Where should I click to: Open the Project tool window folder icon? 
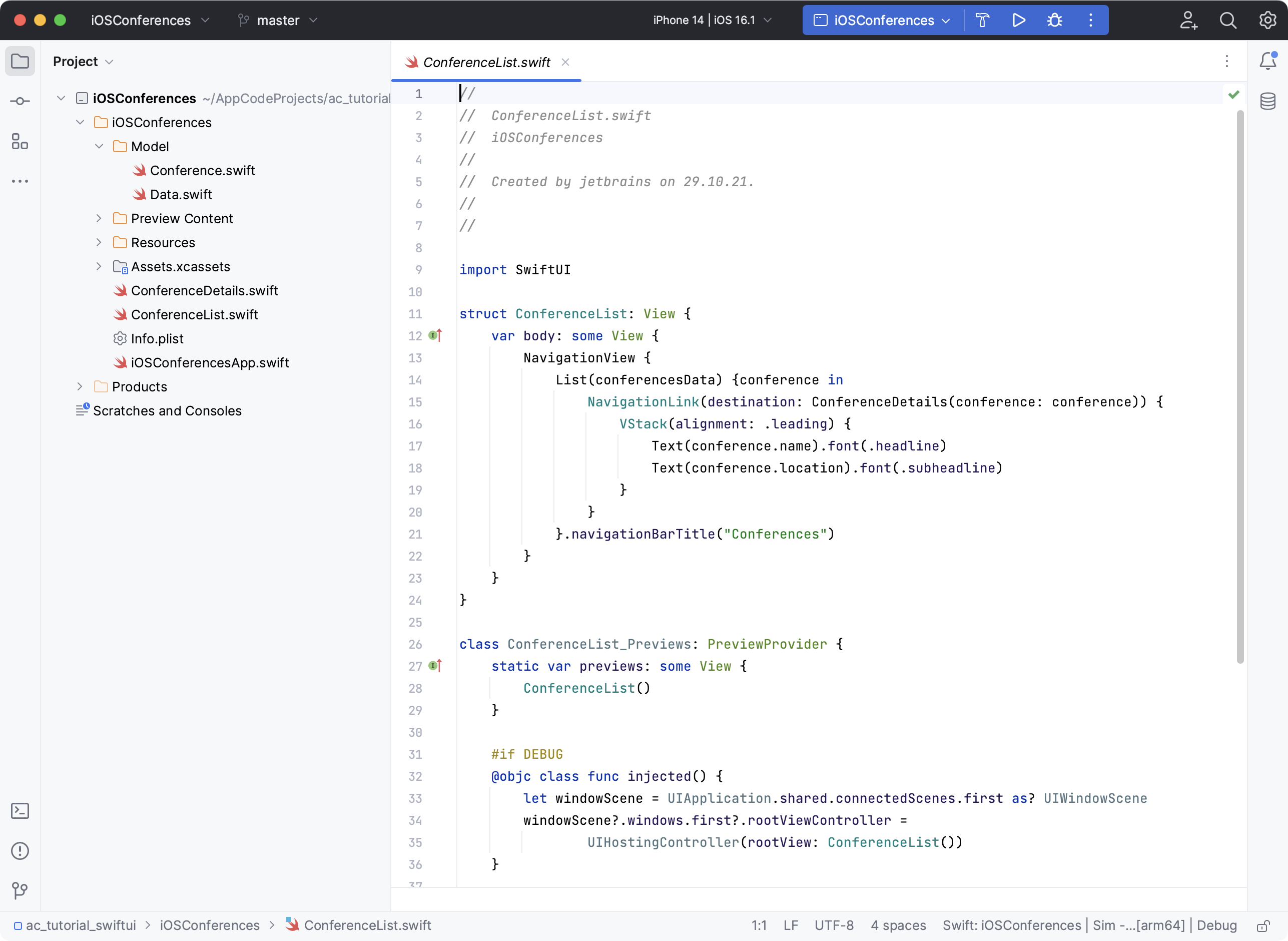pos(20,61)
